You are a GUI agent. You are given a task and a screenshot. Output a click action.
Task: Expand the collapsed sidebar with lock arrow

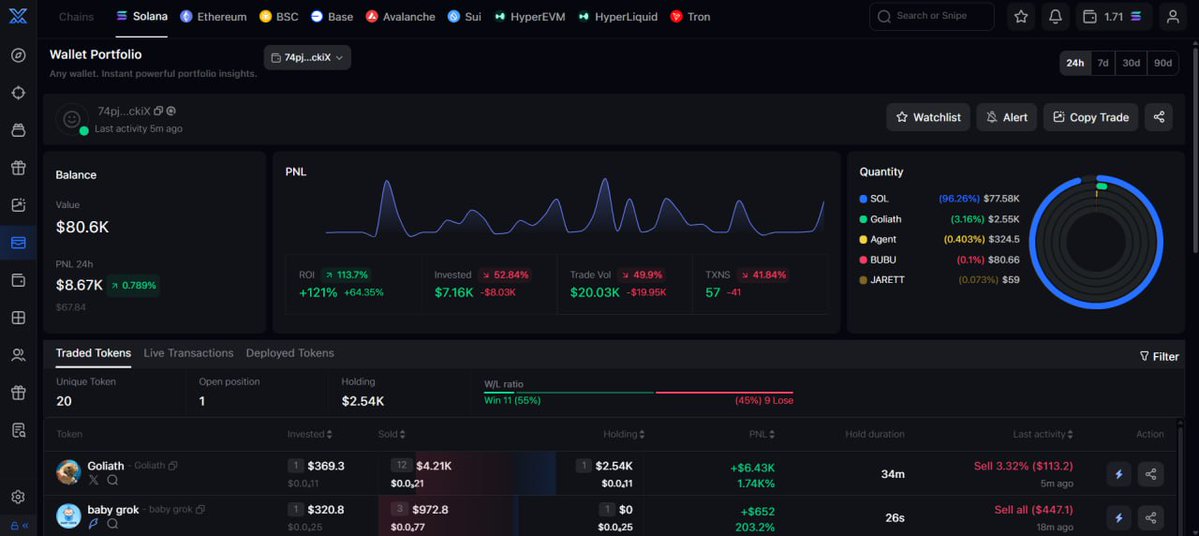tap(18, 525)
